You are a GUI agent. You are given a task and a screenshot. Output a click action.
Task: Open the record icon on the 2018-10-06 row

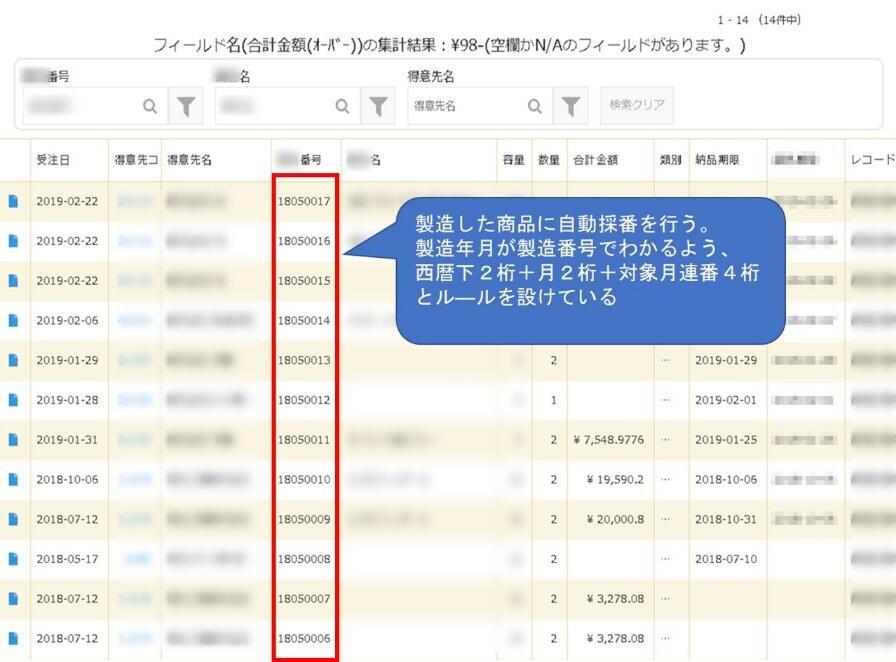coord(13,479)
